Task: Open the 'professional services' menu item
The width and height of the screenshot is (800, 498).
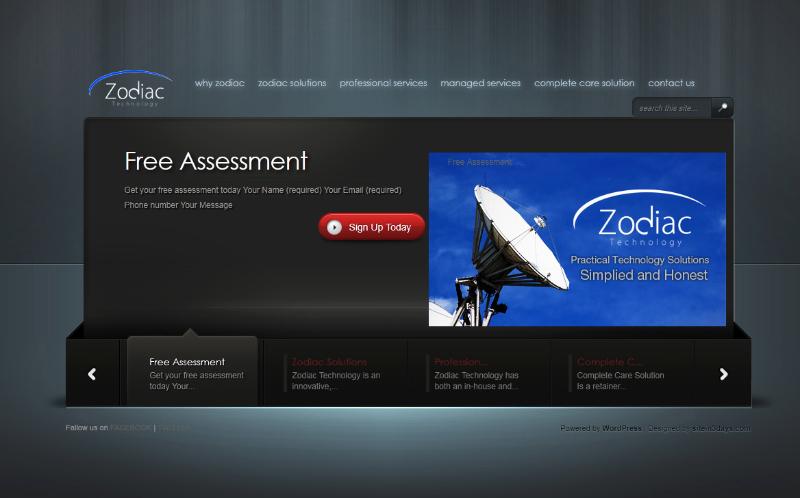Action: [383, 83]
